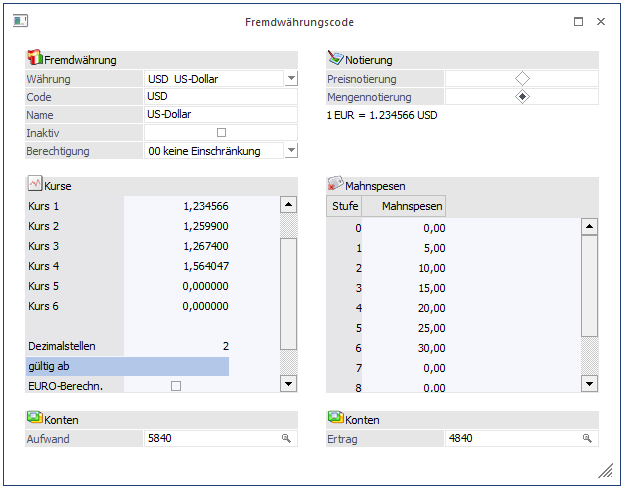Open the Ertrag account lookup magnifier
The width and height of the screenshot is (625, 489).
[587, 438]
